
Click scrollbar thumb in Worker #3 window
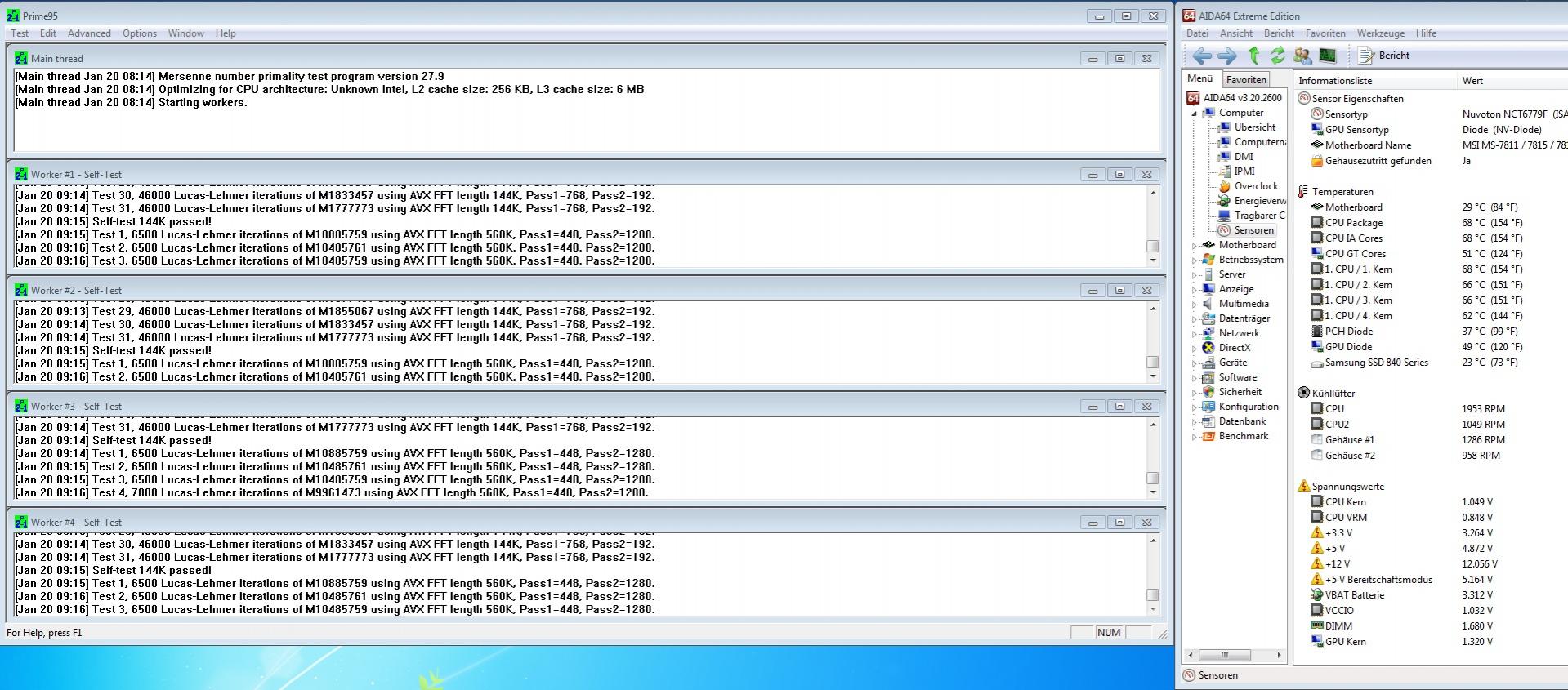(1153, 479)
